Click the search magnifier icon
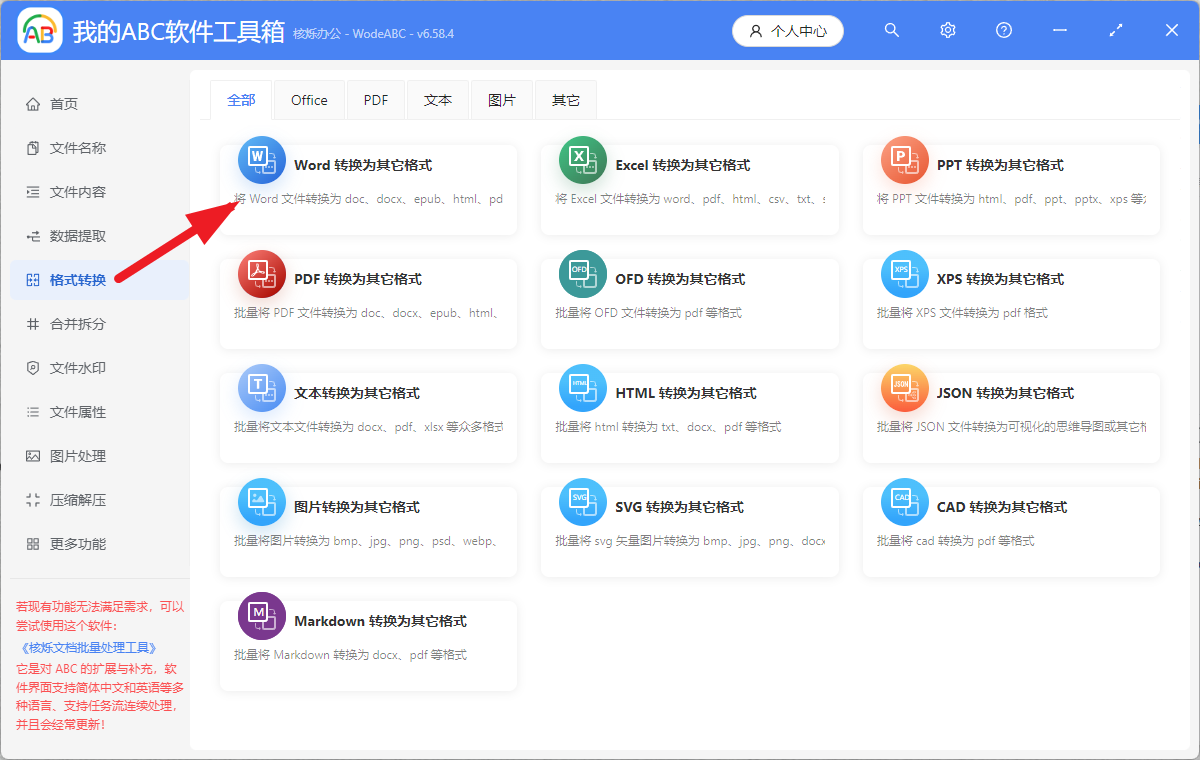This screenshot has height=760, width=1200. 891,30
